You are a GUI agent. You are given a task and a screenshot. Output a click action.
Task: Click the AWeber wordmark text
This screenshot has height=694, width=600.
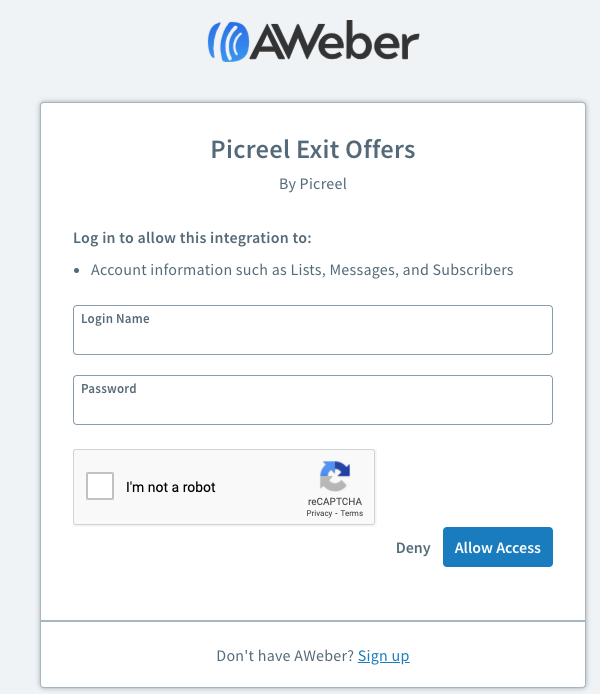(335, 41)
